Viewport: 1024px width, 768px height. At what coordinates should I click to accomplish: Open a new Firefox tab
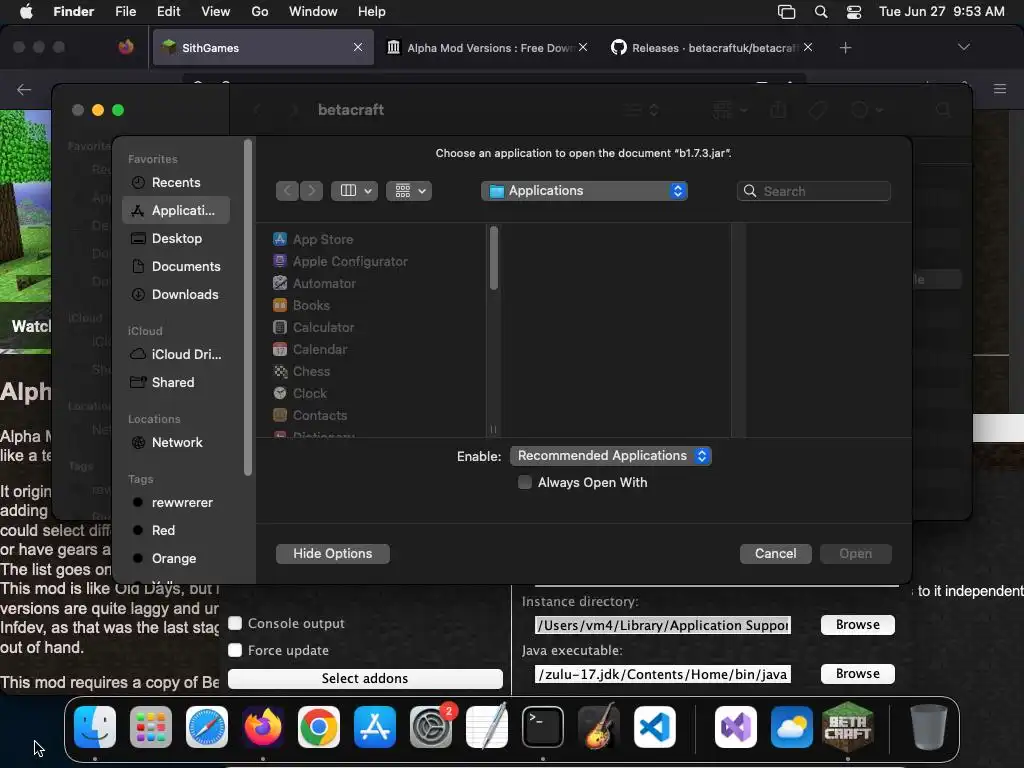845,48
